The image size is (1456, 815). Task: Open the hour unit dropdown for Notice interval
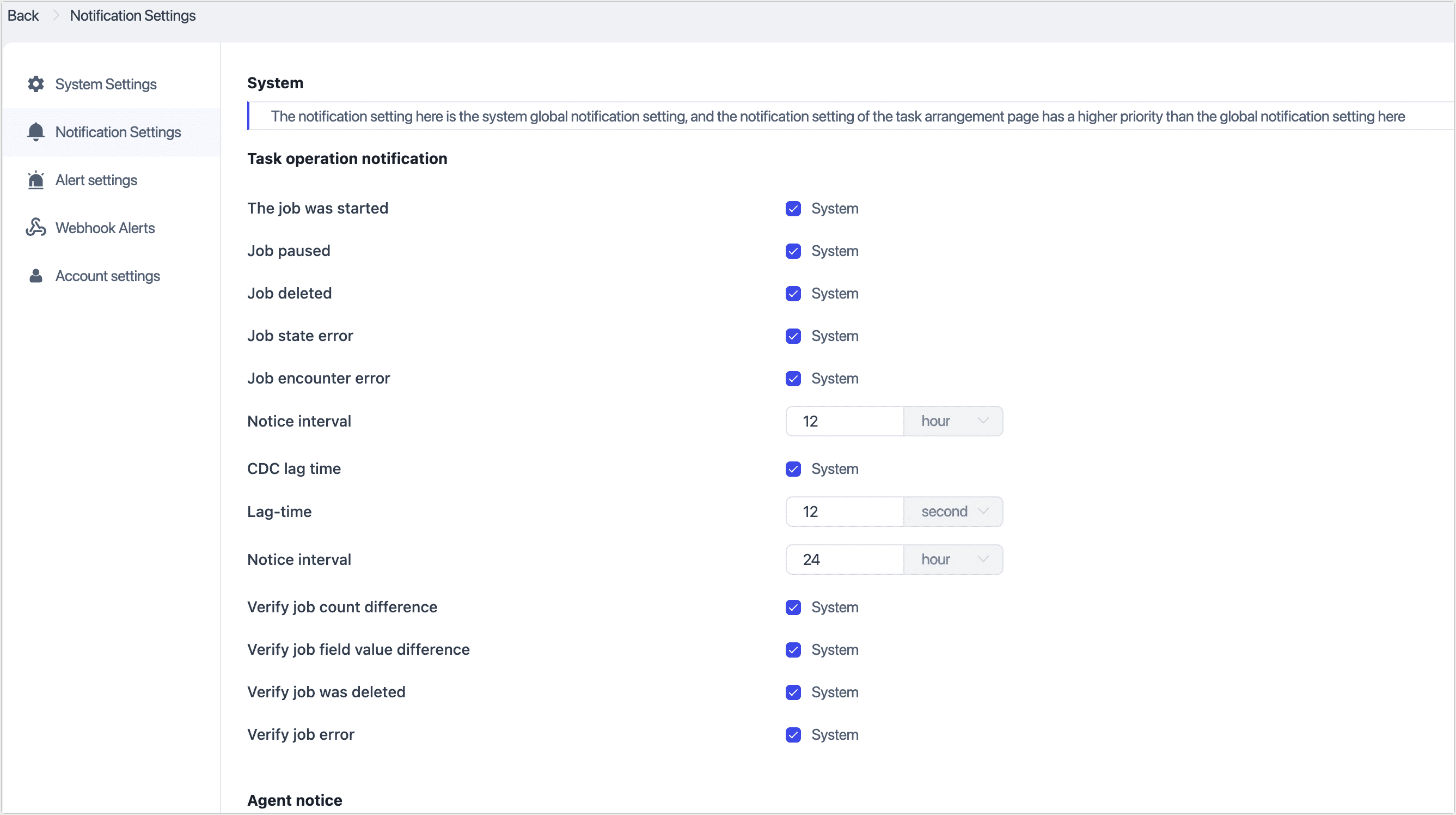953,421
